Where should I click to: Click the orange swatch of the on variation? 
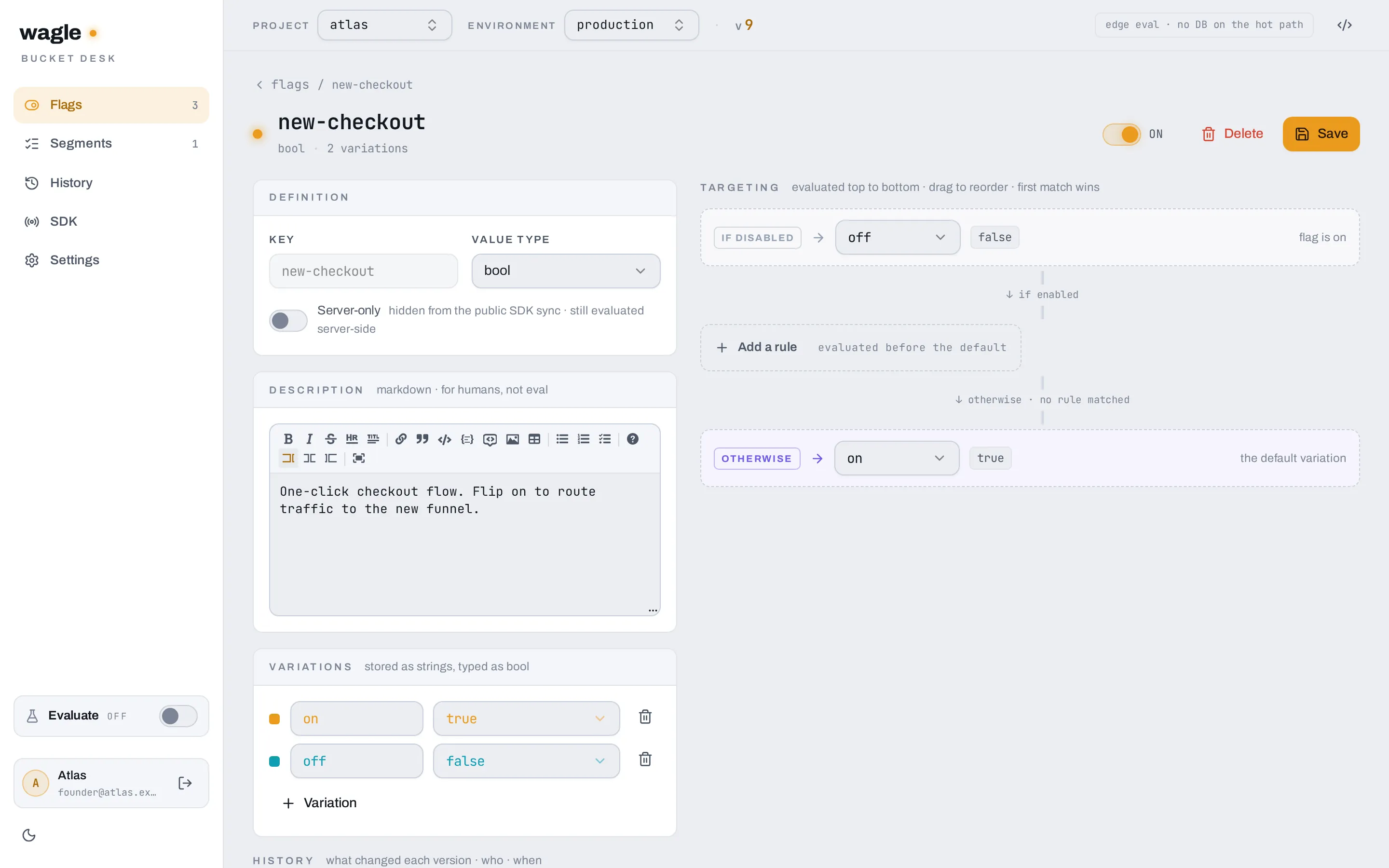[x=274, y=719]
